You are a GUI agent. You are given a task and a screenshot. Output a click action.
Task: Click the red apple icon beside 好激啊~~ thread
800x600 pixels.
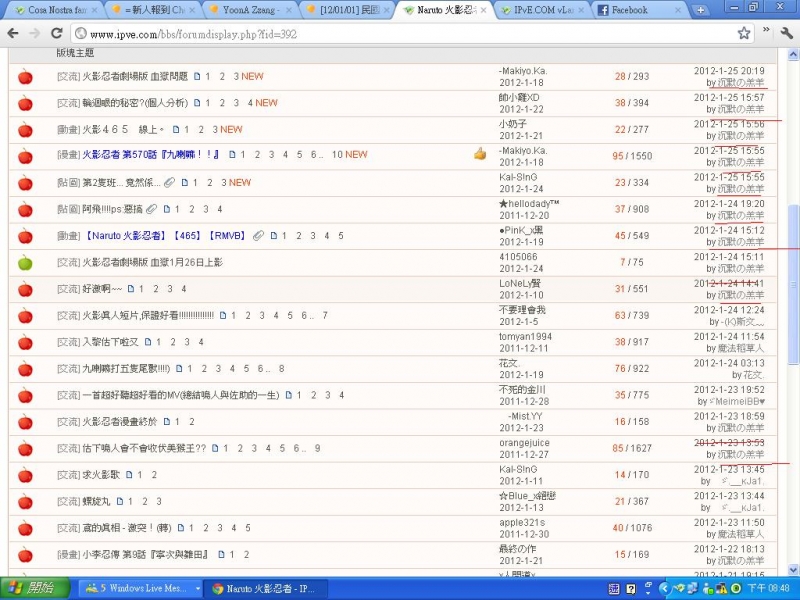(x=25, y=290)
